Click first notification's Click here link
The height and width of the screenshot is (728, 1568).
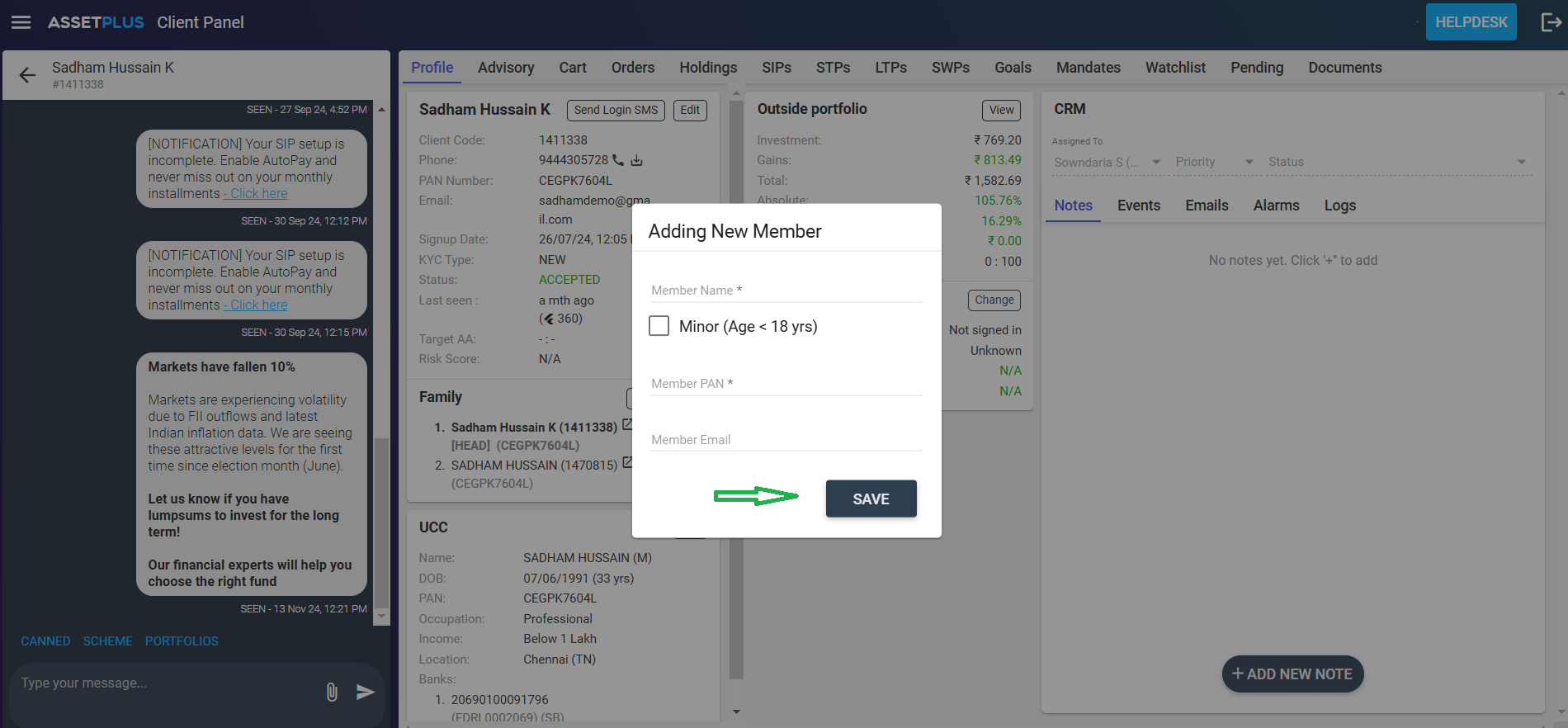pos(256,193)
